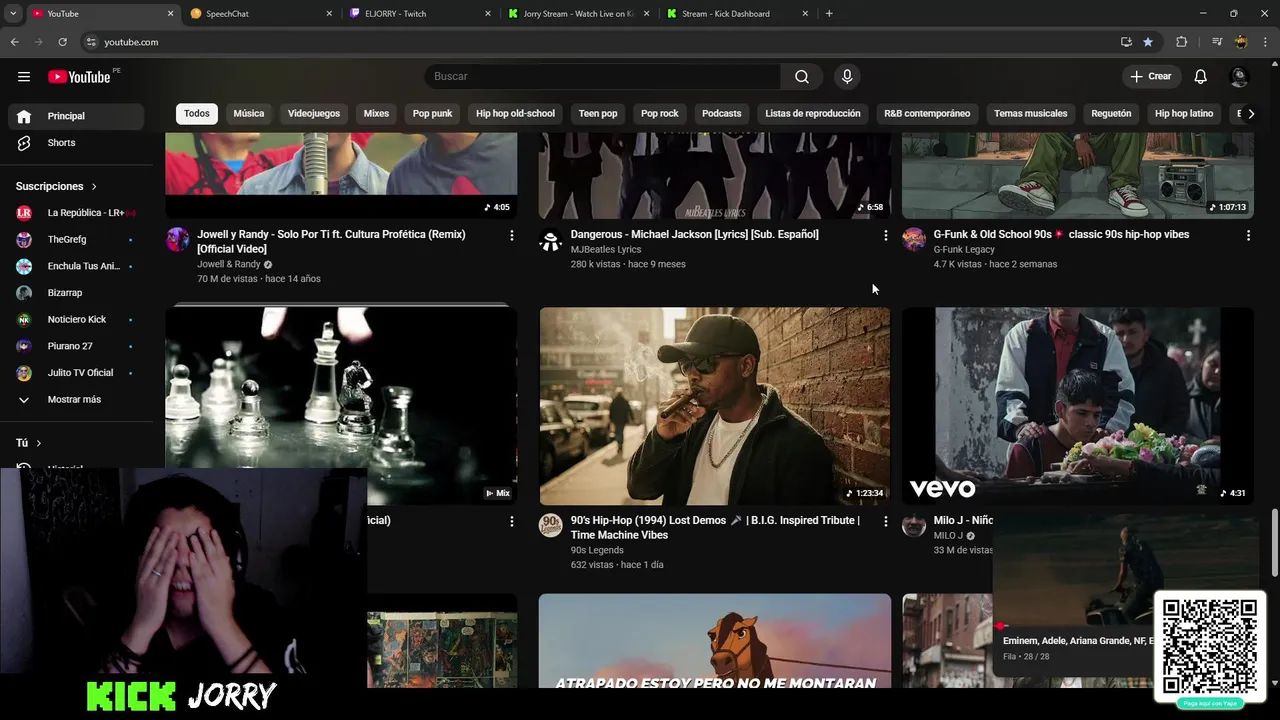This screenshot has width=1280, height=720.
Task: Select the Hip hop latino chip
Action: [x=1184, y=114]
